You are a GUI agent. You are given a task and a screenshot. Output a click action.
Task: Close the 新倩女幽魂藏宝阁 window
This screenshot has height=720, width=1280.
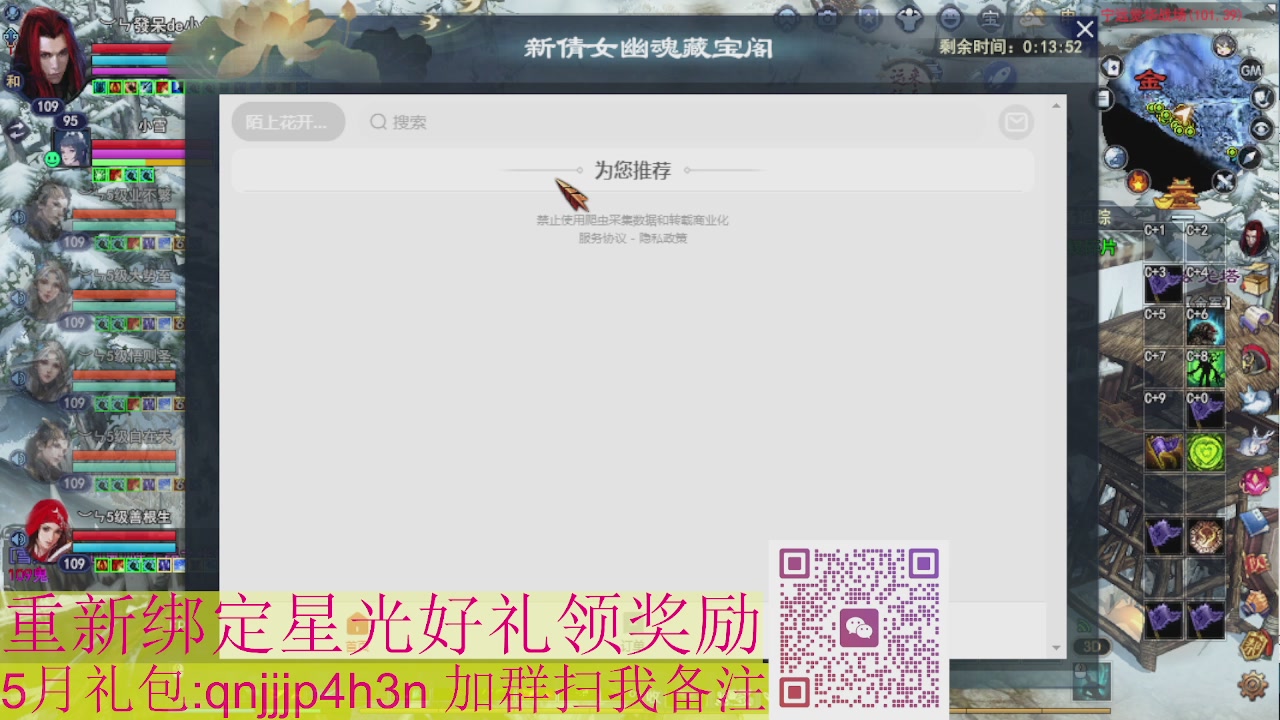click(1085, 30)
